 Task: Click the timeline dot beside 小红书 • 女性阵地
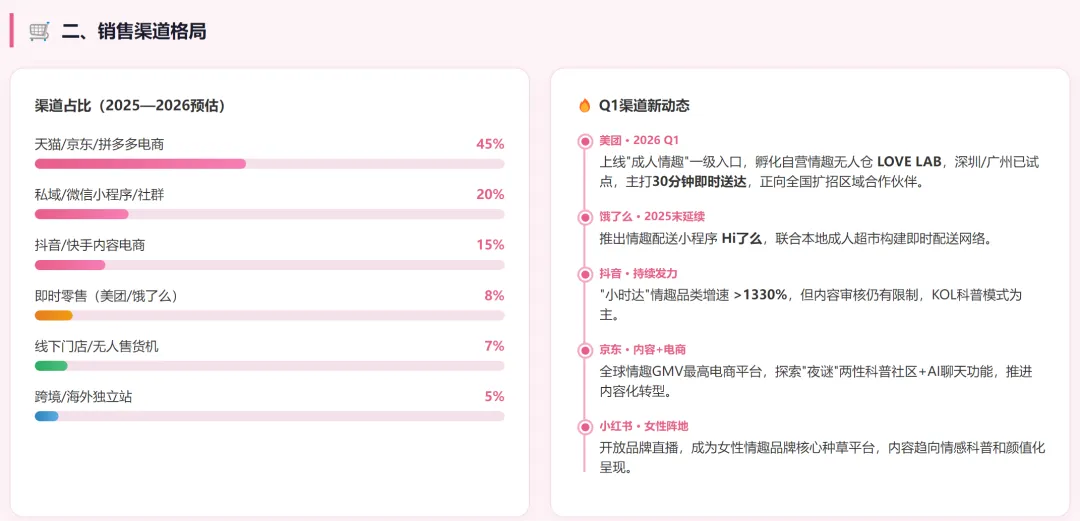pos(585,426)
